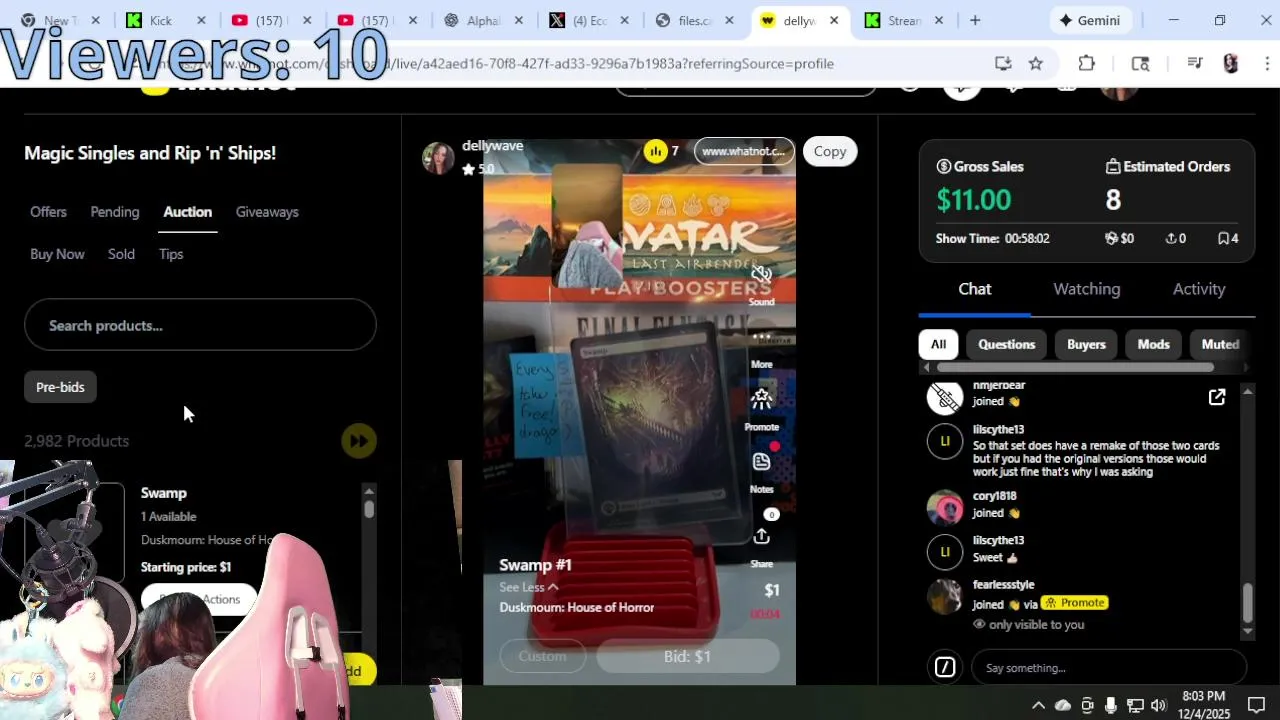Toggle the Pre-bids filter chip
Viewport: 1280px width, 720px height.
60,387
